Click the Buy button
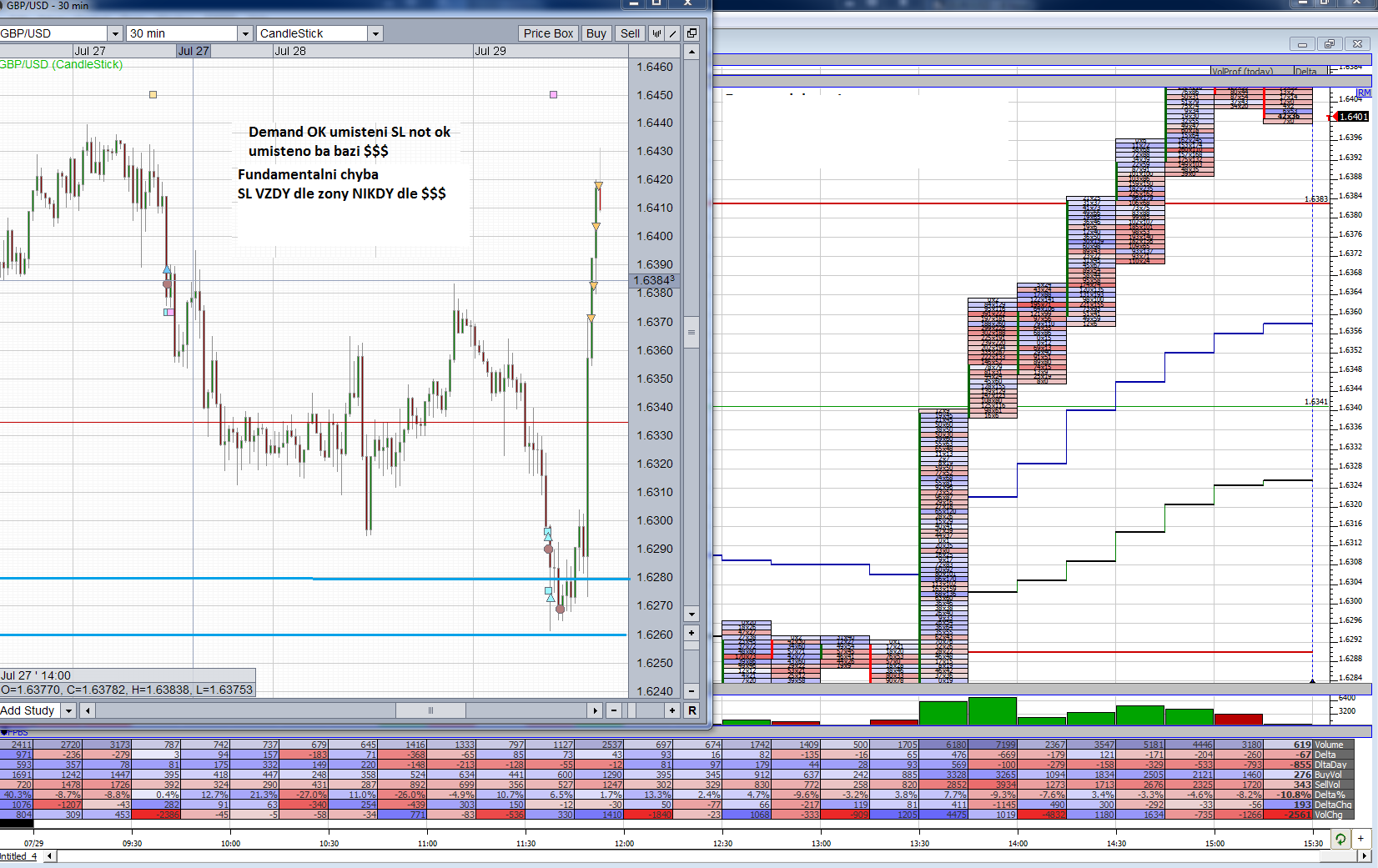This screenshot has width=1378, height=868. click(x=596, y=33)
